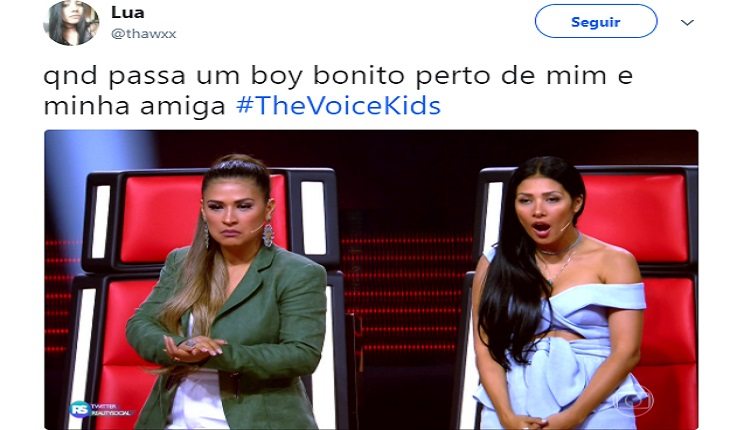Viewport: 730px width, 430px height.
Task: Open Lua's profile avatar picture
Action: click(x=71, y=22)
